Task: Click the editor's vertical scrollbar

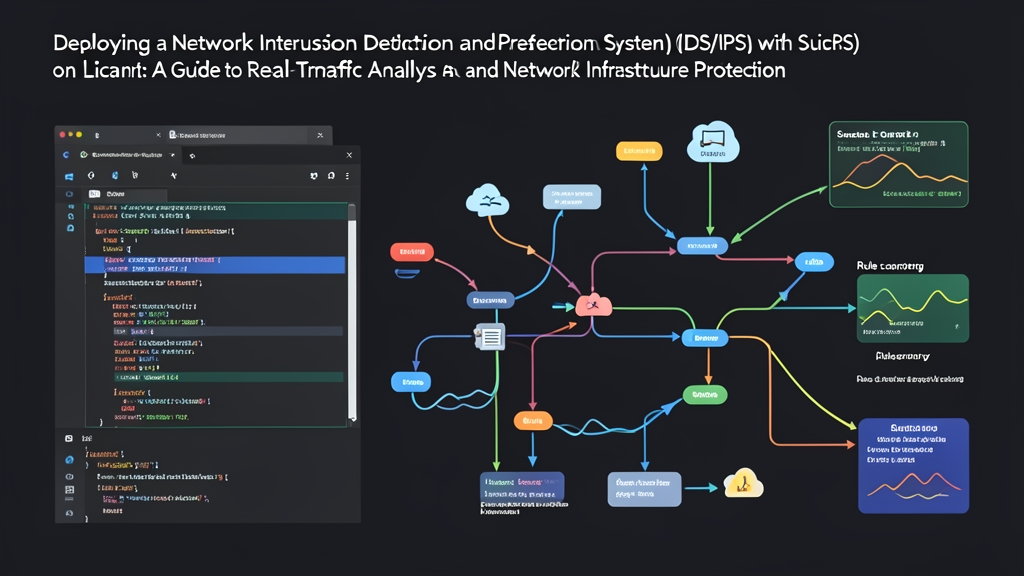Action: 352,312
